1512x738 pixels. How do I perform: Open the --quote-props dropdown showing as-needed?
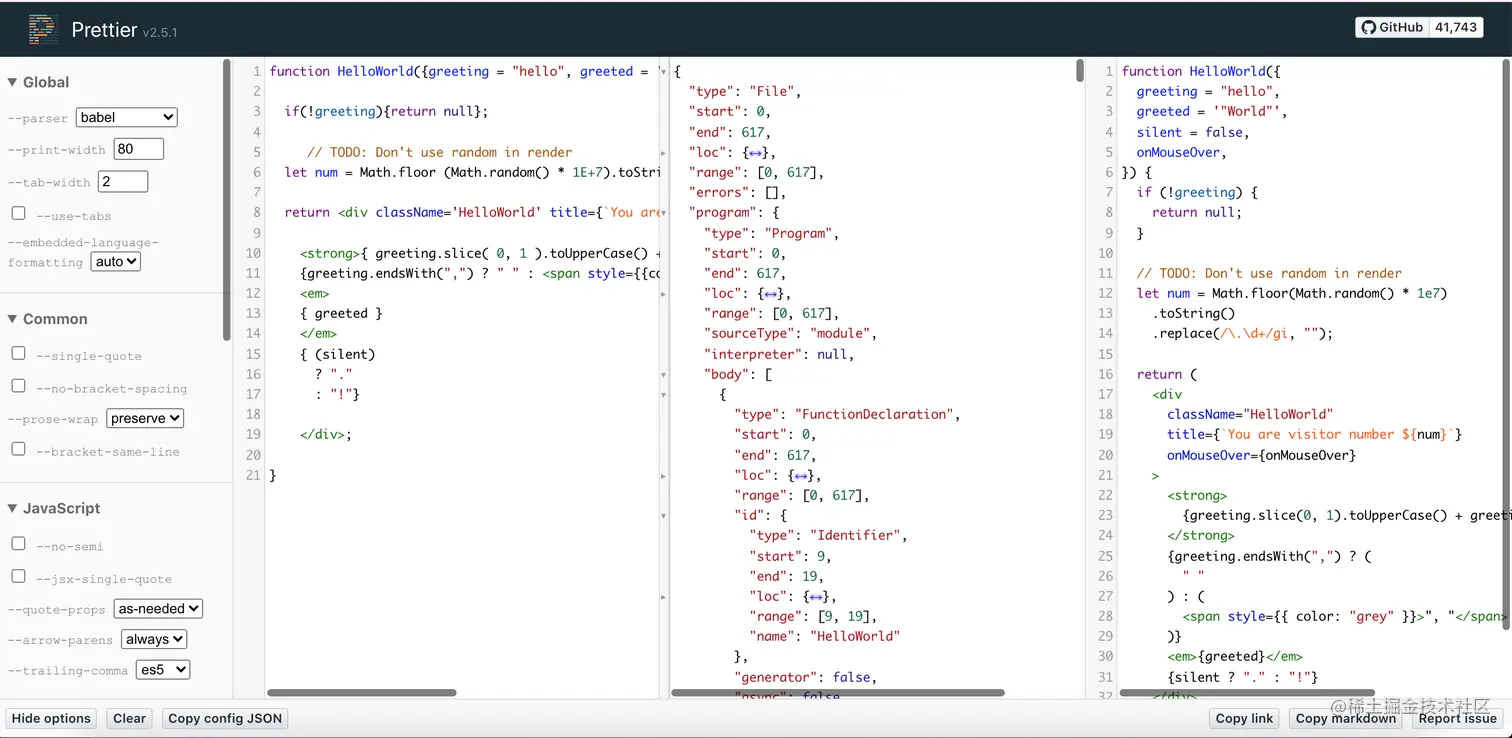tap(158, 609)
